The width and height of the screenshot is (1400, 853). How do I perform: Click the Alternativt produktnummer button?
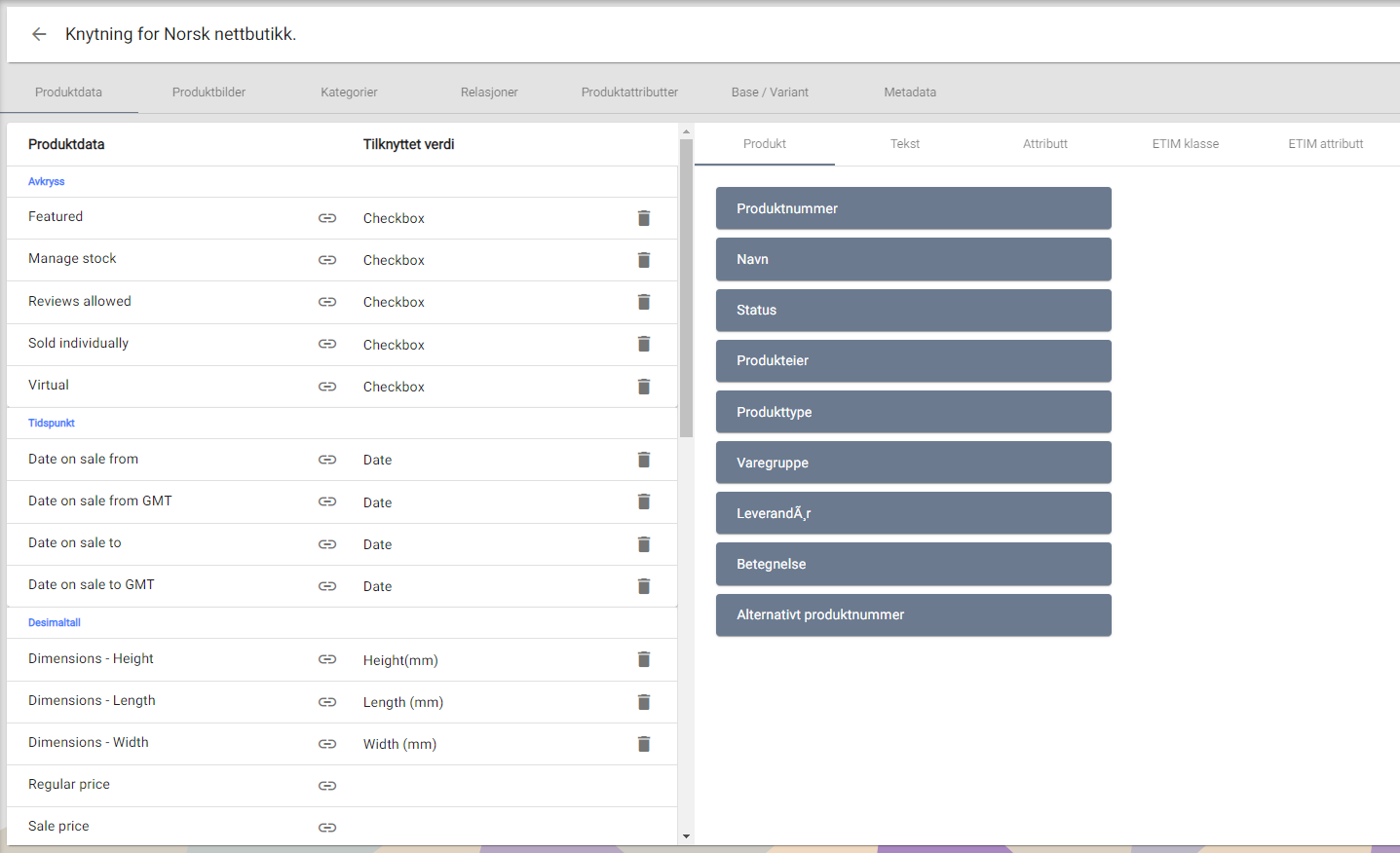click(x=914, y=614)
